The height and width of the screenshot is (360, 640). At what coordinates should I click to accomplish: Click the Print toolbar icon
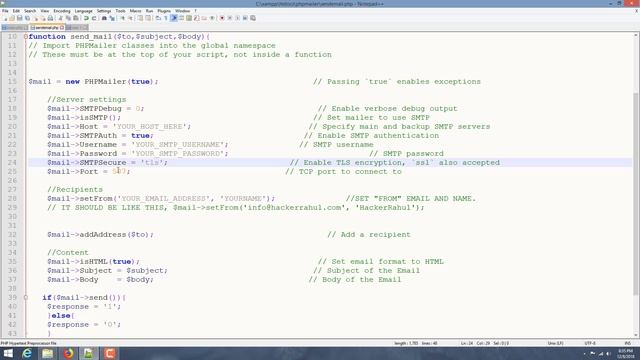point(51,18)
